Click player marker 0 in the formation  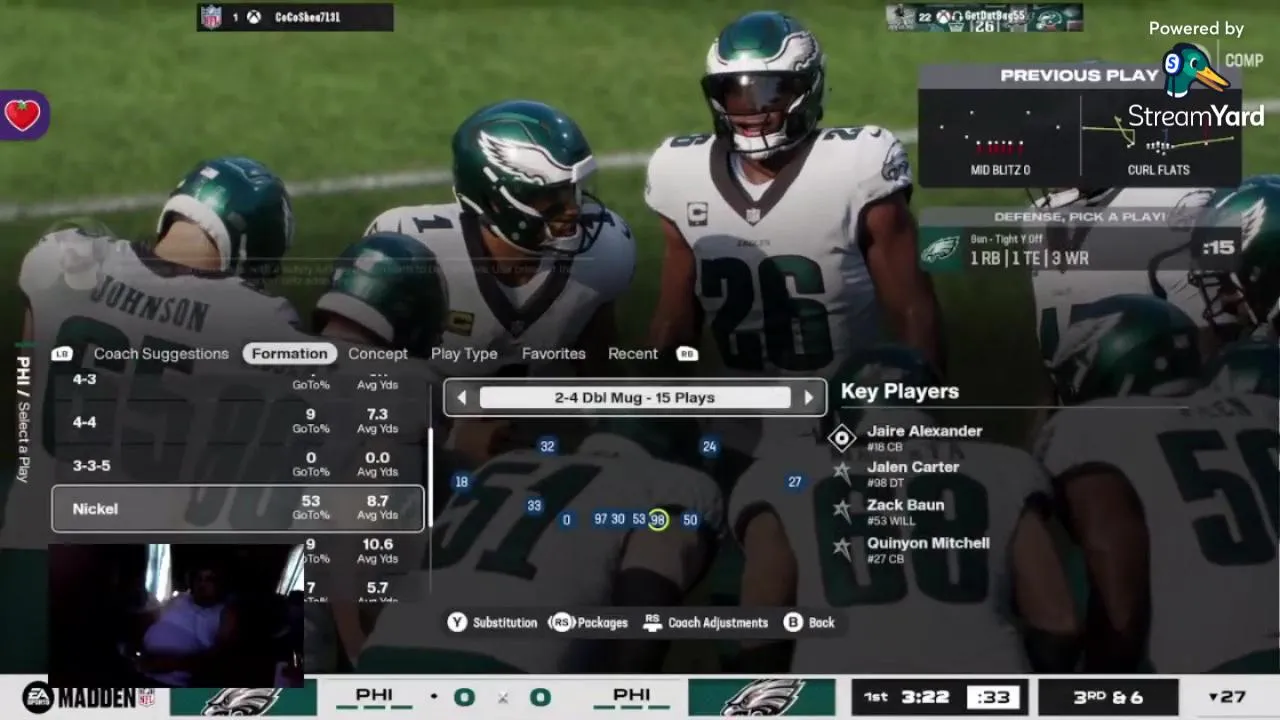567,520
